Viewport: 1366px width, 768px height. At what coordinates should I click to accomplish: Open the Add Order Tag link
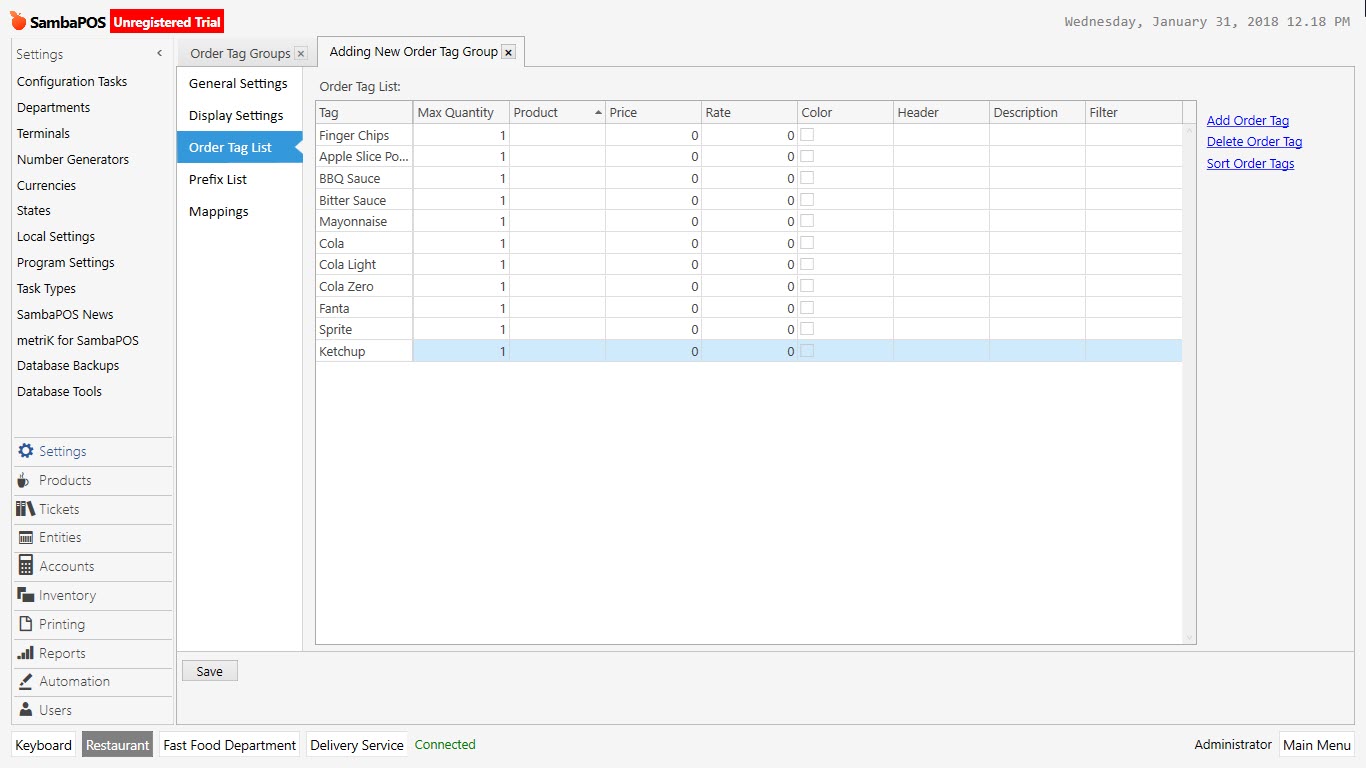click(x=1246, y=119)
